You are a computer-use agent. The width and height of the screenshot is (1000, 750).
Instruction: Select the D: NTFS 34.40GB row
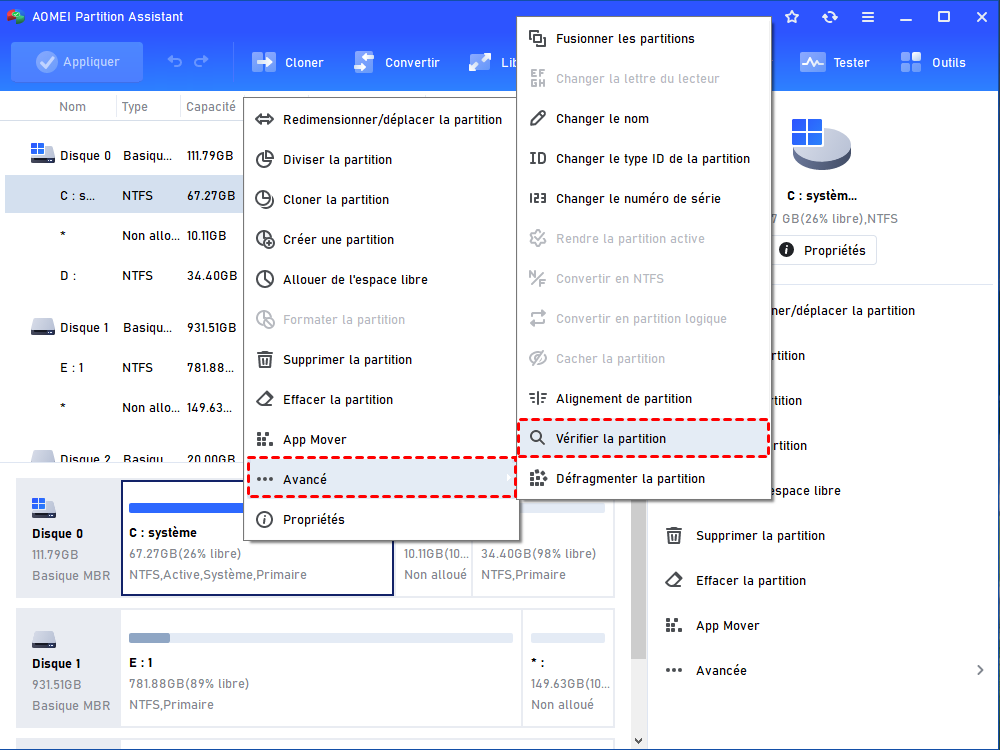[x=124, y=276]
